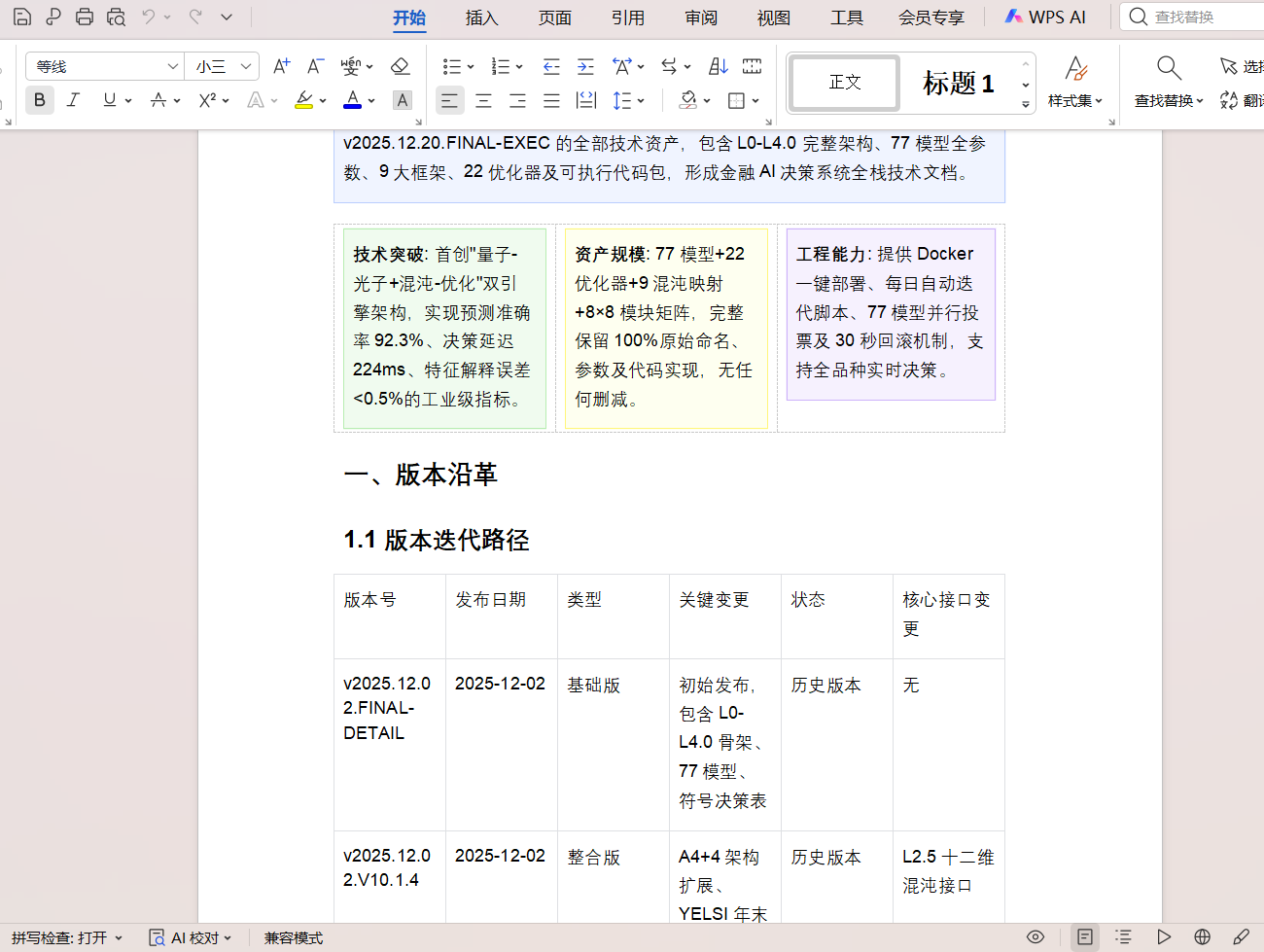Set Align left paragraph alignment

point(449,100)
